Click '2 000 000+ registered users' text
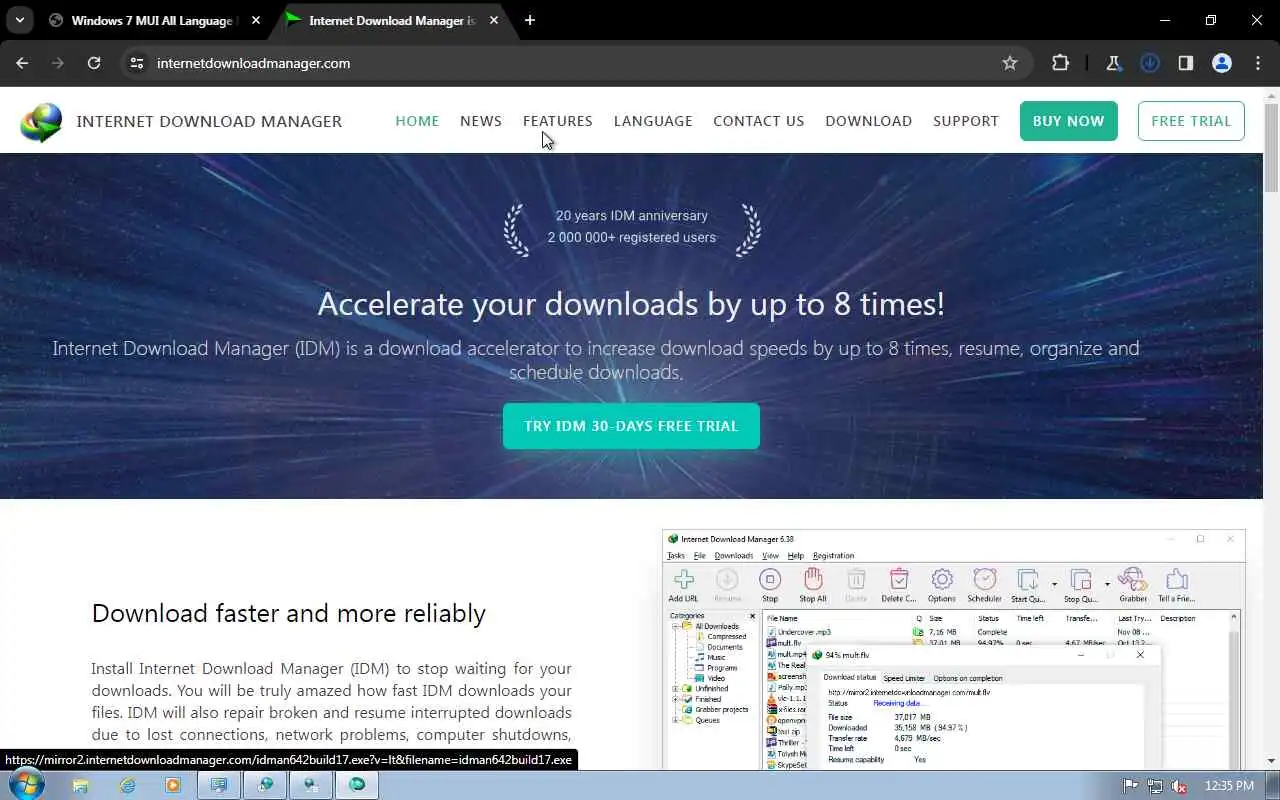 (632, 237)
